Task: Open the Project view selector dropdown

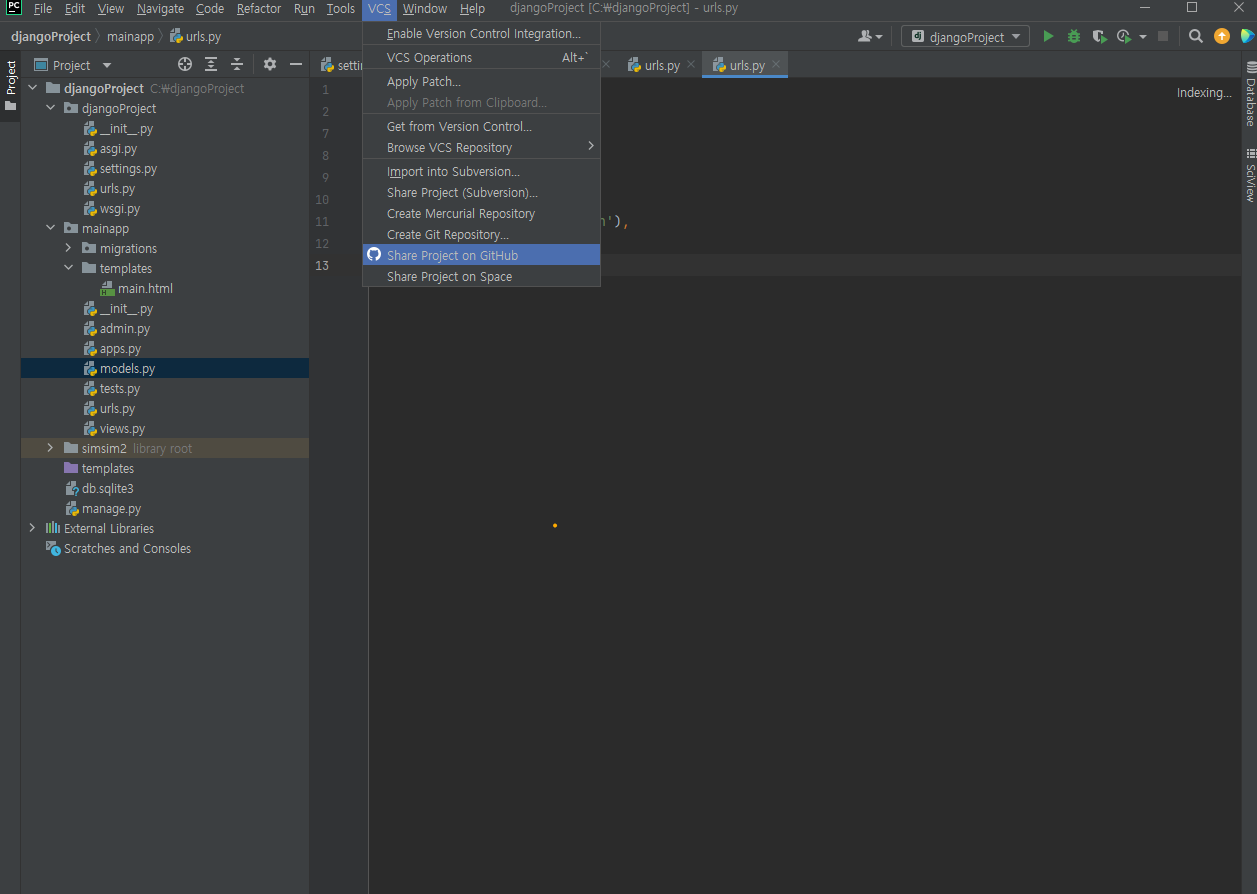Action: click(72, 65)
